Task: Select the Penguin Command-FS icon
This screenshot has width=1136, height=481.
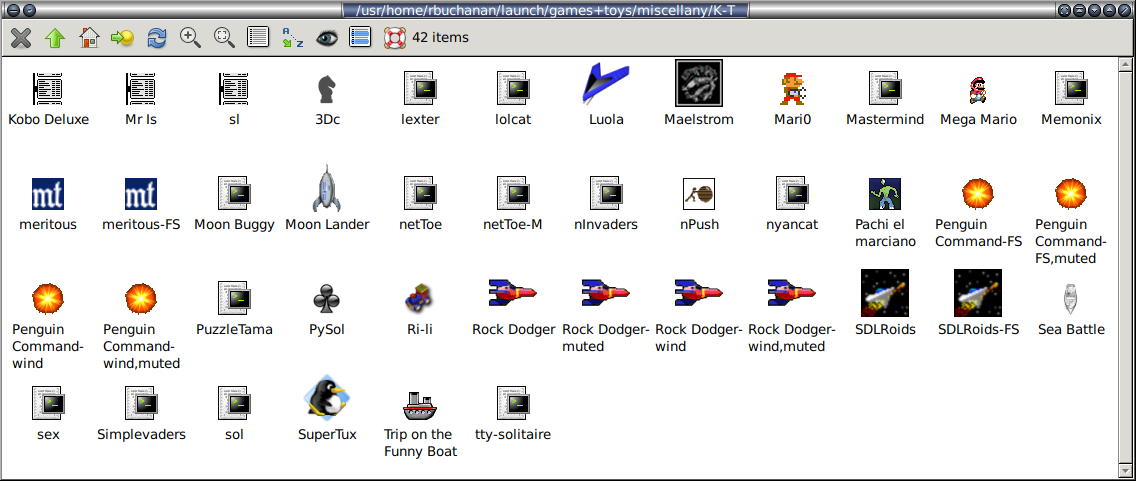Action: point(977,194)
